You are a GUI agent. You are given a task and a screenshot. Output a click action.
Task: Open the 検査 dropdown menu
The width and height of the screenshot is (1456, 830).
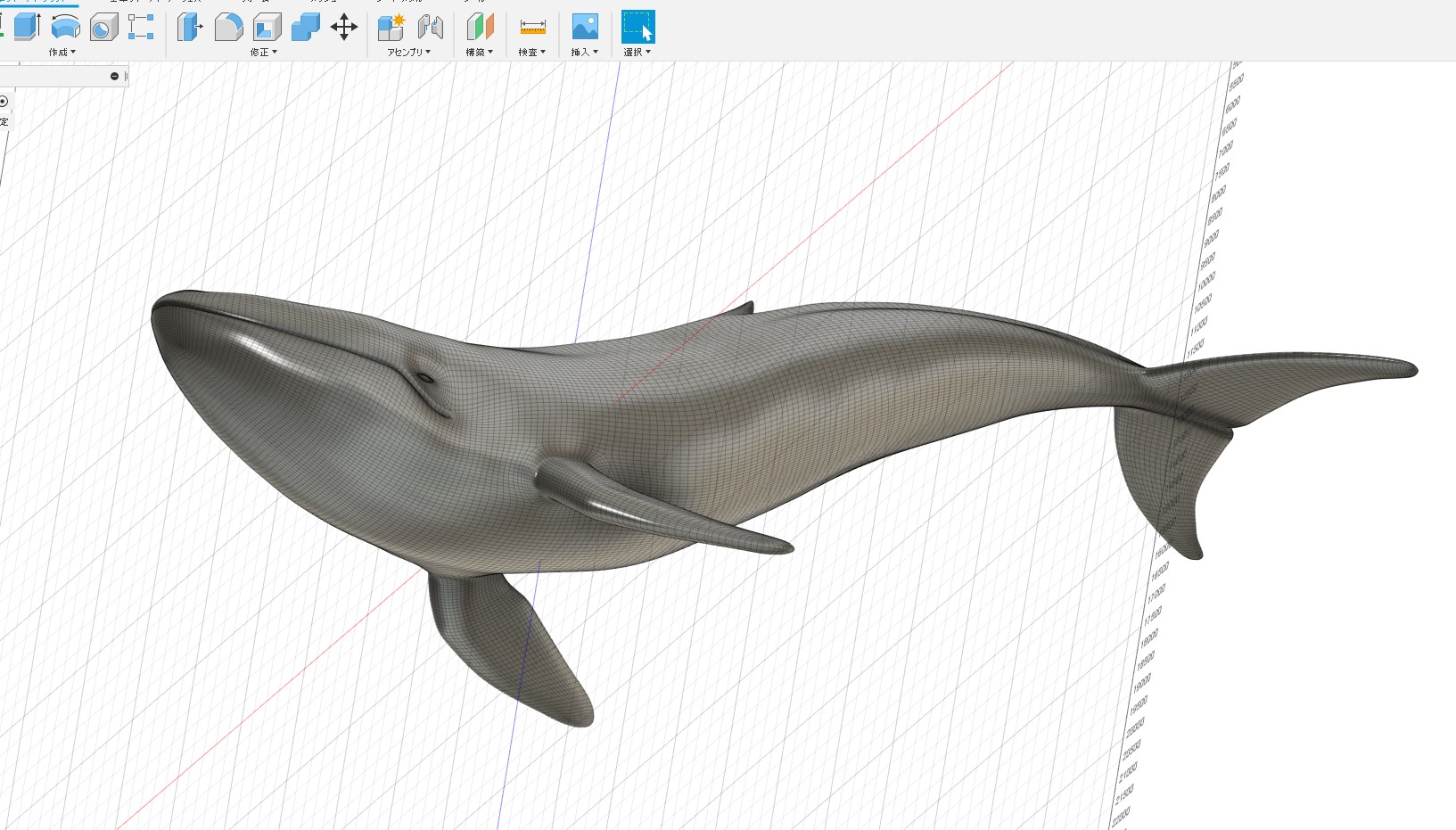point(532,52)
